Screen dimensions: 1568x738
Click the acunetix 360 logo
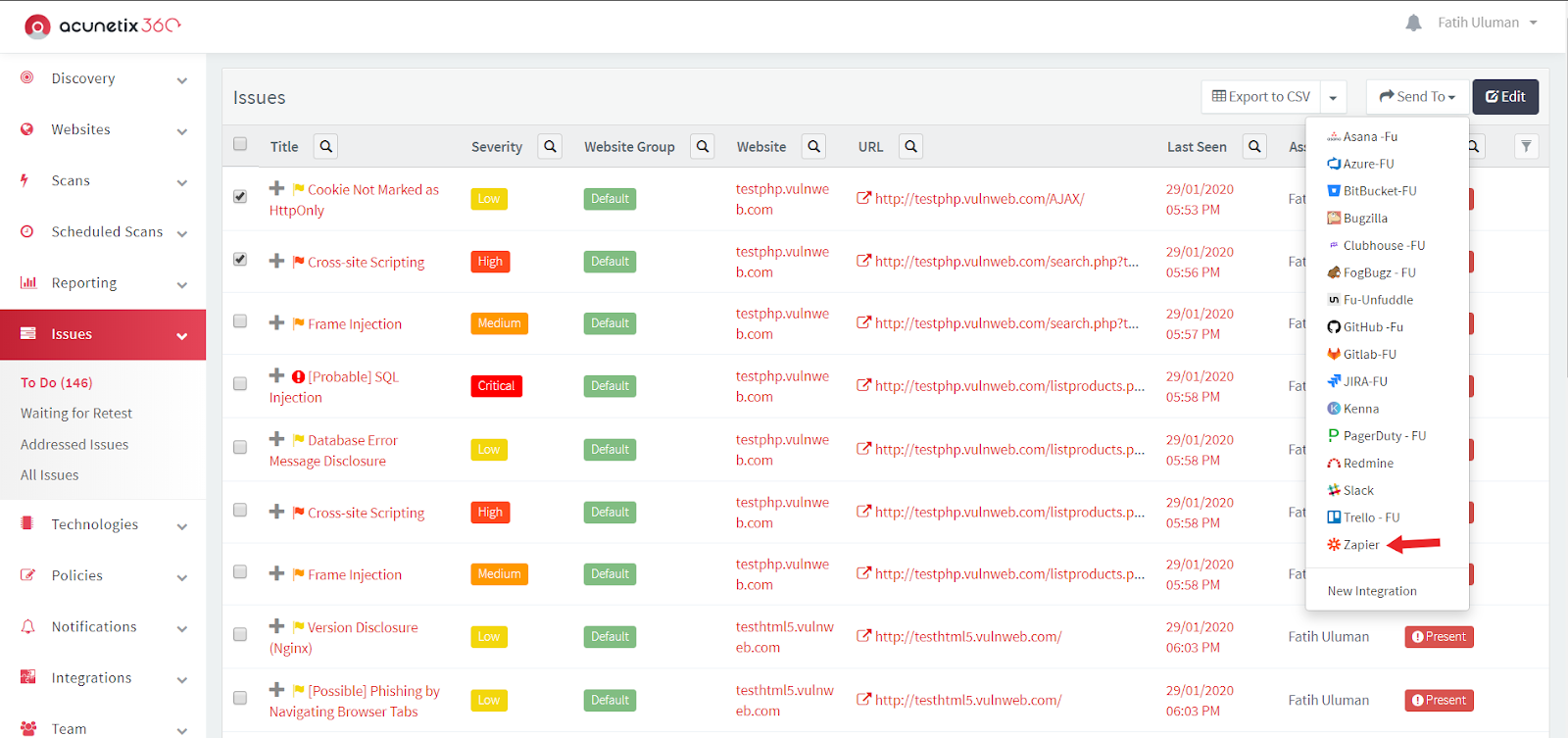(103, 25)
